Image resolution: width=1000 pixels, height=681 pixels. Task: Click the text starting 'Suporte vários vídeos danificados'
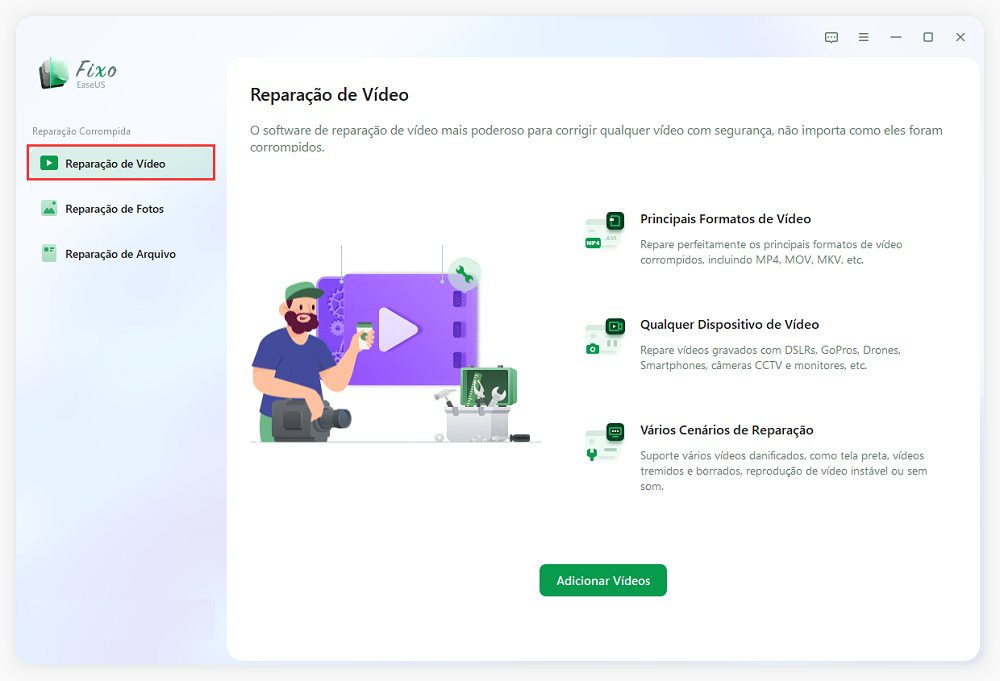coord(784,471)
